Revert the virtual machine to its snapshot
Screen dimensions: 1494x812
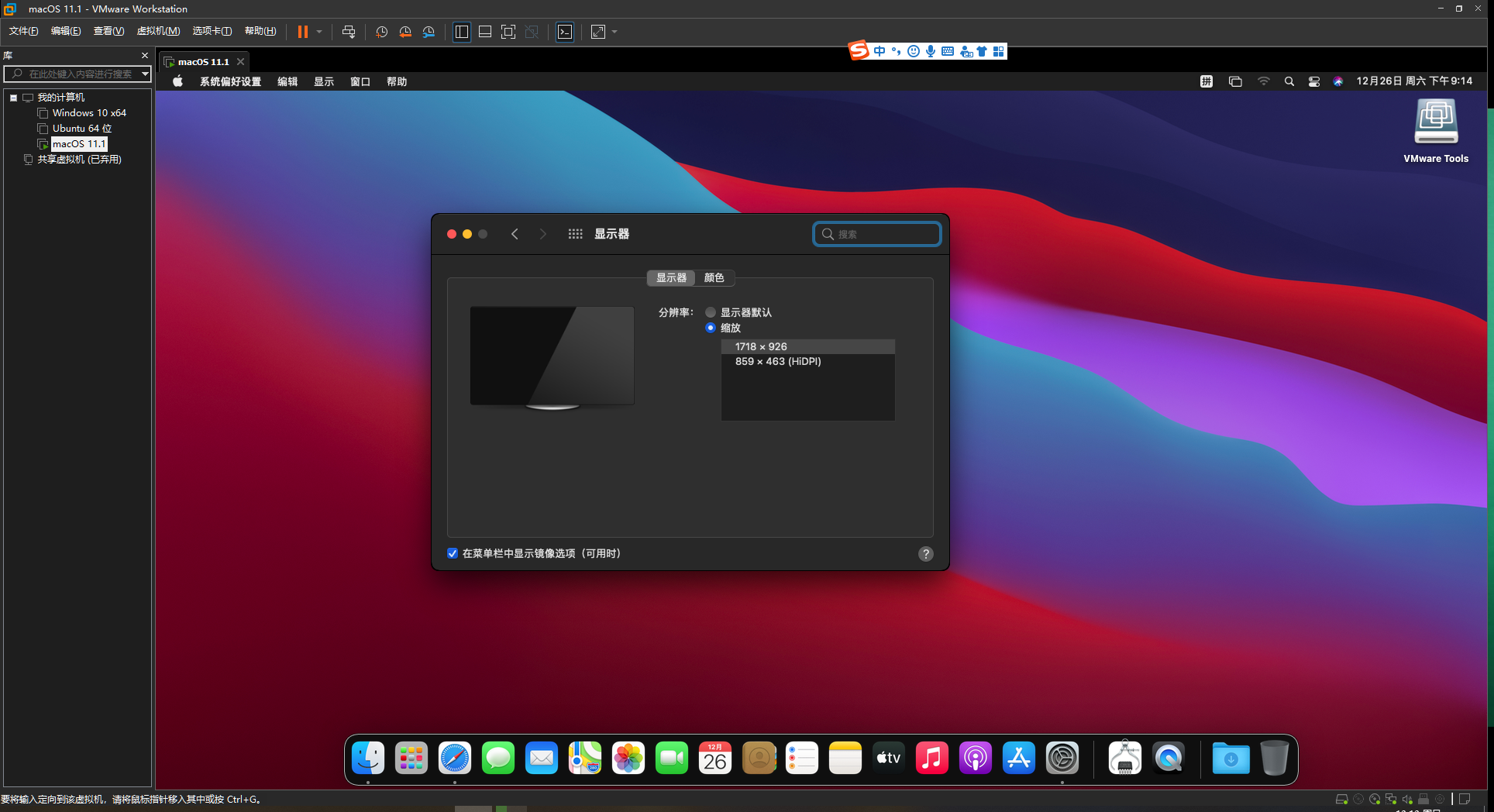[405, 32]
